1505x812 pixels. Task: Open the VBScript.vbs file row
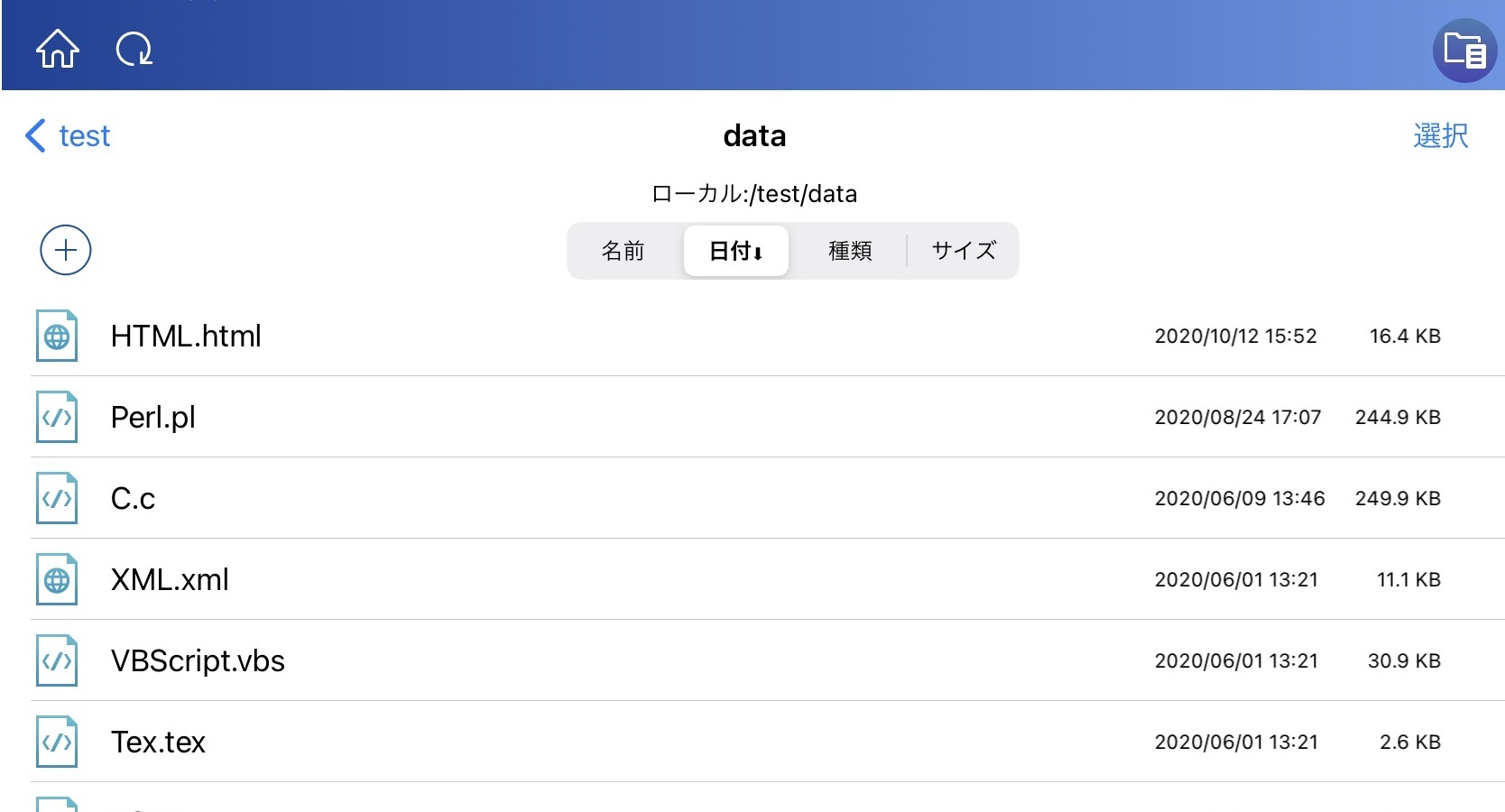(x=632, y=660)
